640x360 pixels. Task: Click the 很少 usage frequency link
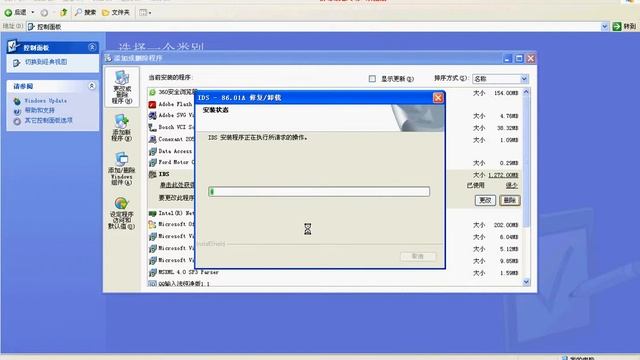pyautogui.click(x=511, y=185)
